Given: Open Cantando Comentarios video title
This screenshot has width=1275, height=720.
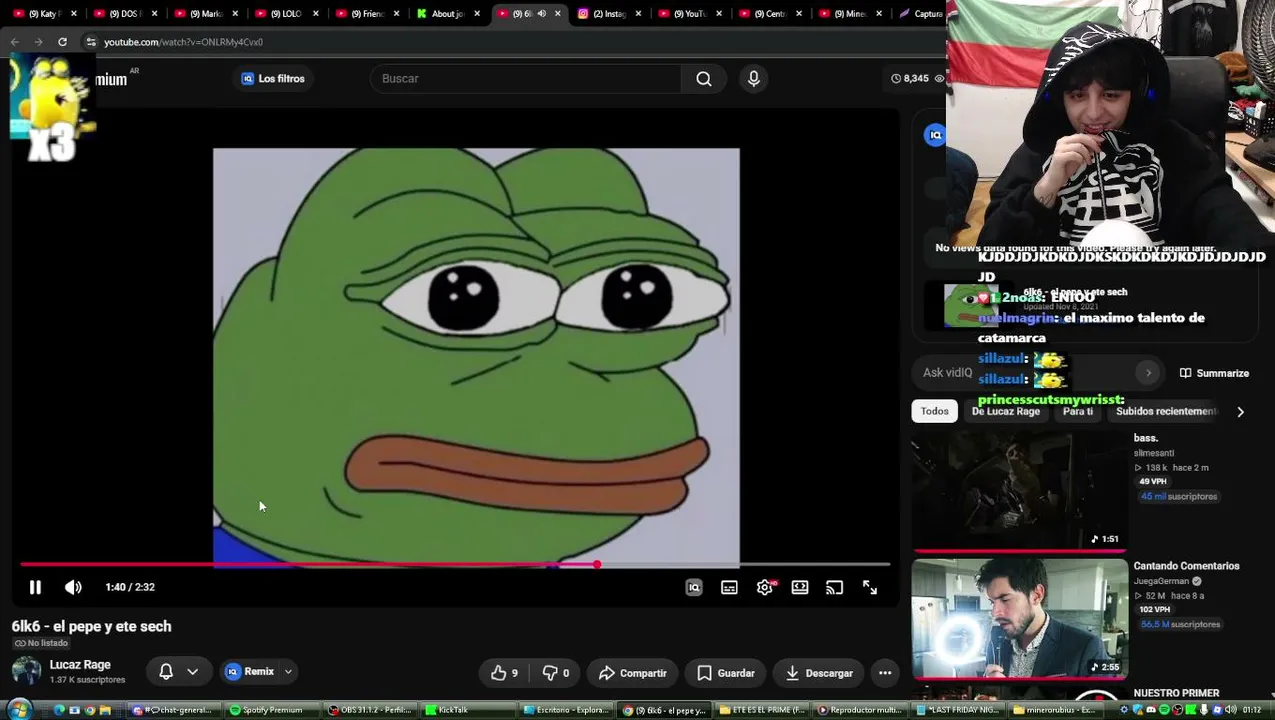Looking at the screenshot, I should pyautogui.click(x=1186, y=566).
